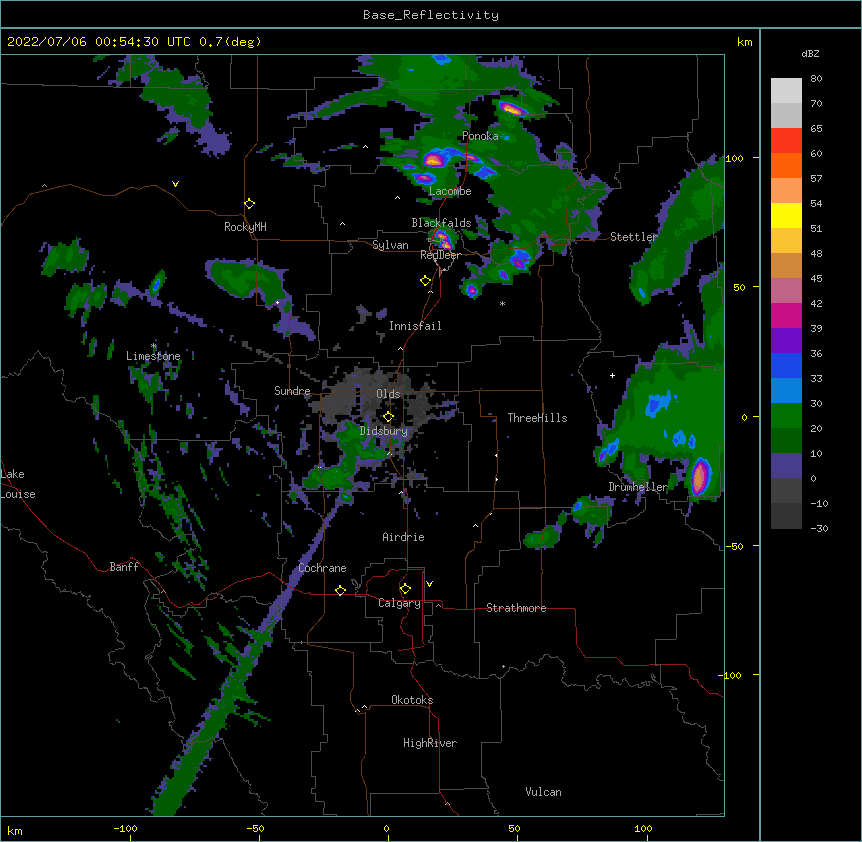Click the HighRiver label
Screen dimensions: 862x842
coord(430,743)
